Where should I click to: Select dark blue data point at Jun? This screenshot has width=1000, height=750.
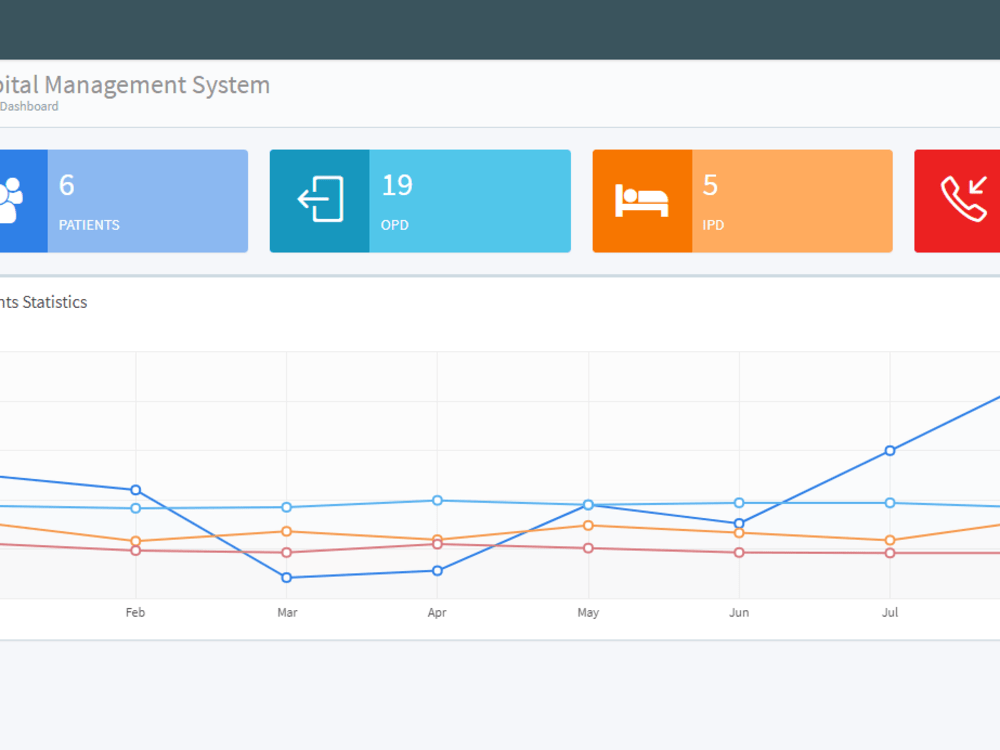click(739, 523)
